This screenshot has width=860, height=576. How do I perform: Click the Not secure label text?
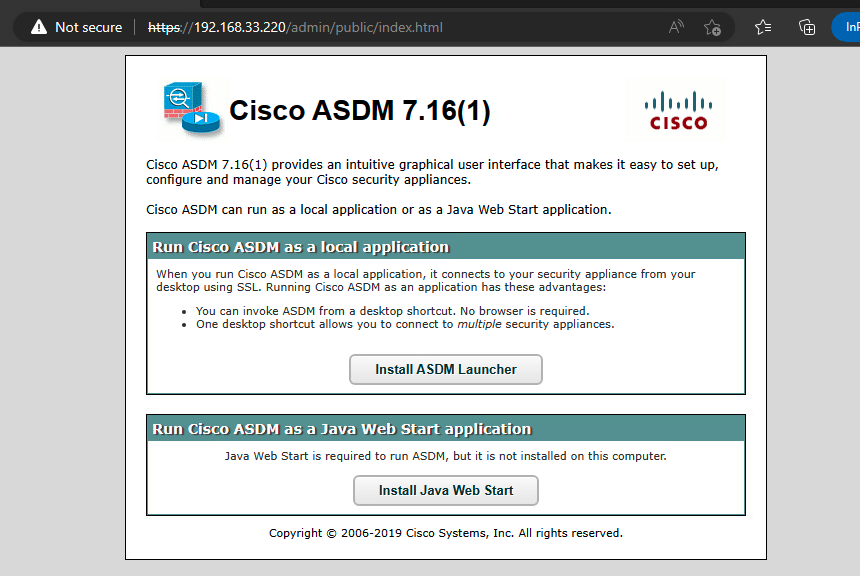click(x=88, y=27)
